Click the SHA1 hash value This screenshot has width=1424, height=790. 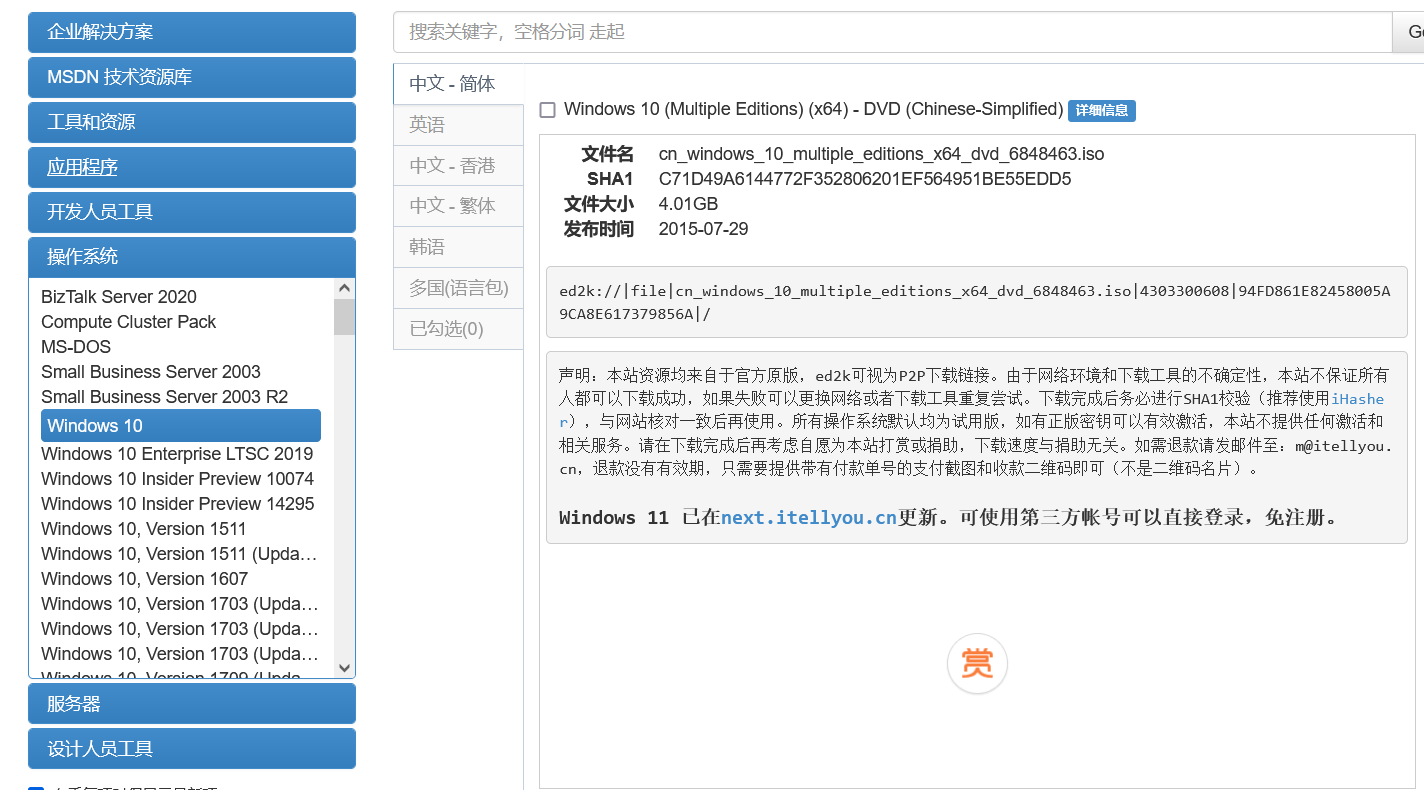click(865, 179)
